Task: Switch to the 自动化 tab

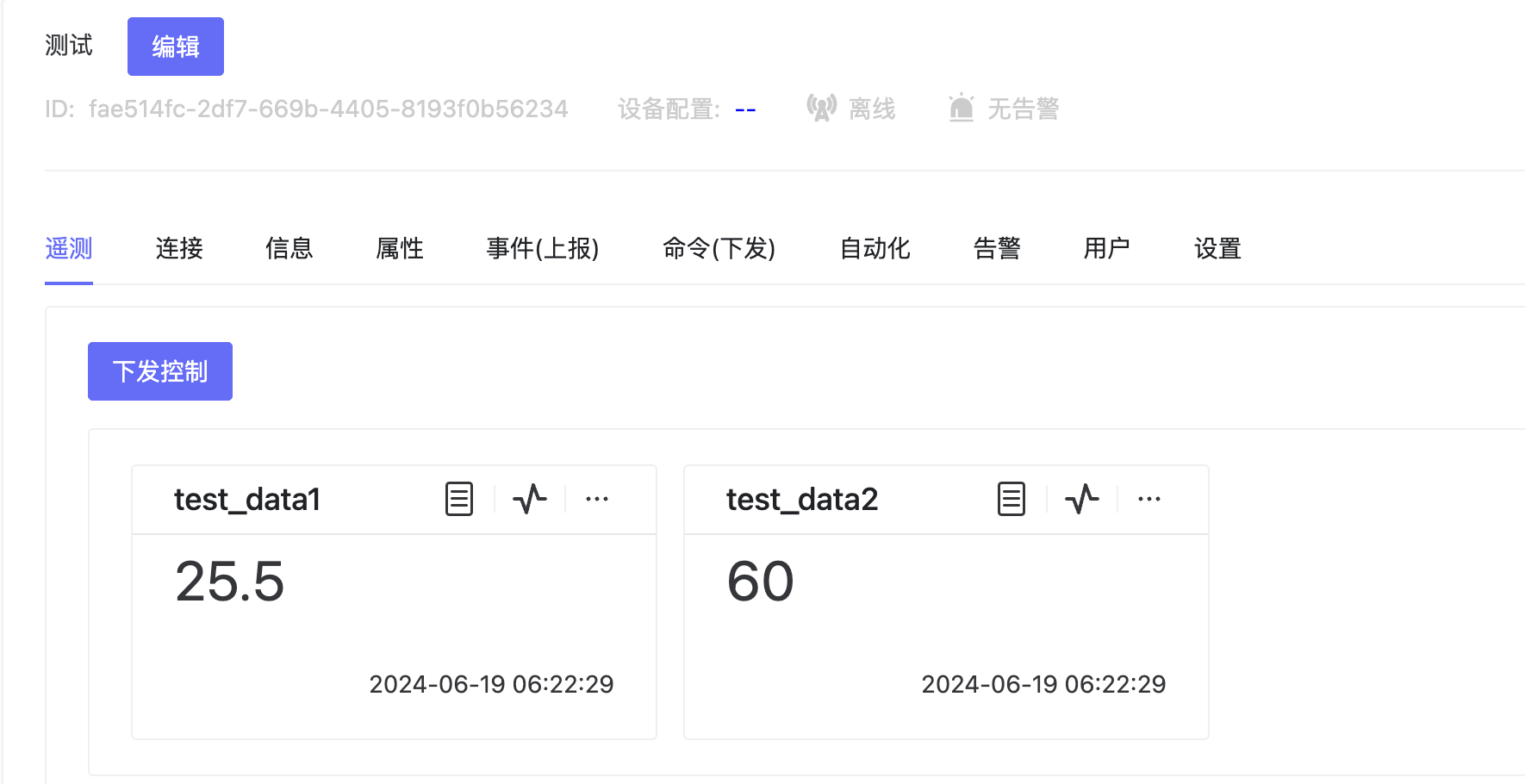Action: point(873,248)
